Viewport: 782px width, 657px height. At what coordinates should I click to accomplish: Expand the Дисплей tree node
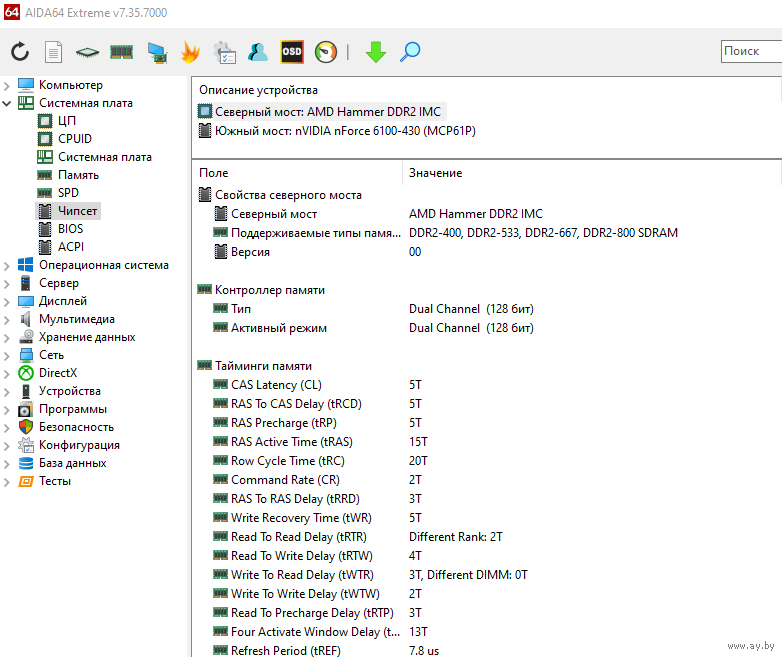pos(6,302)
